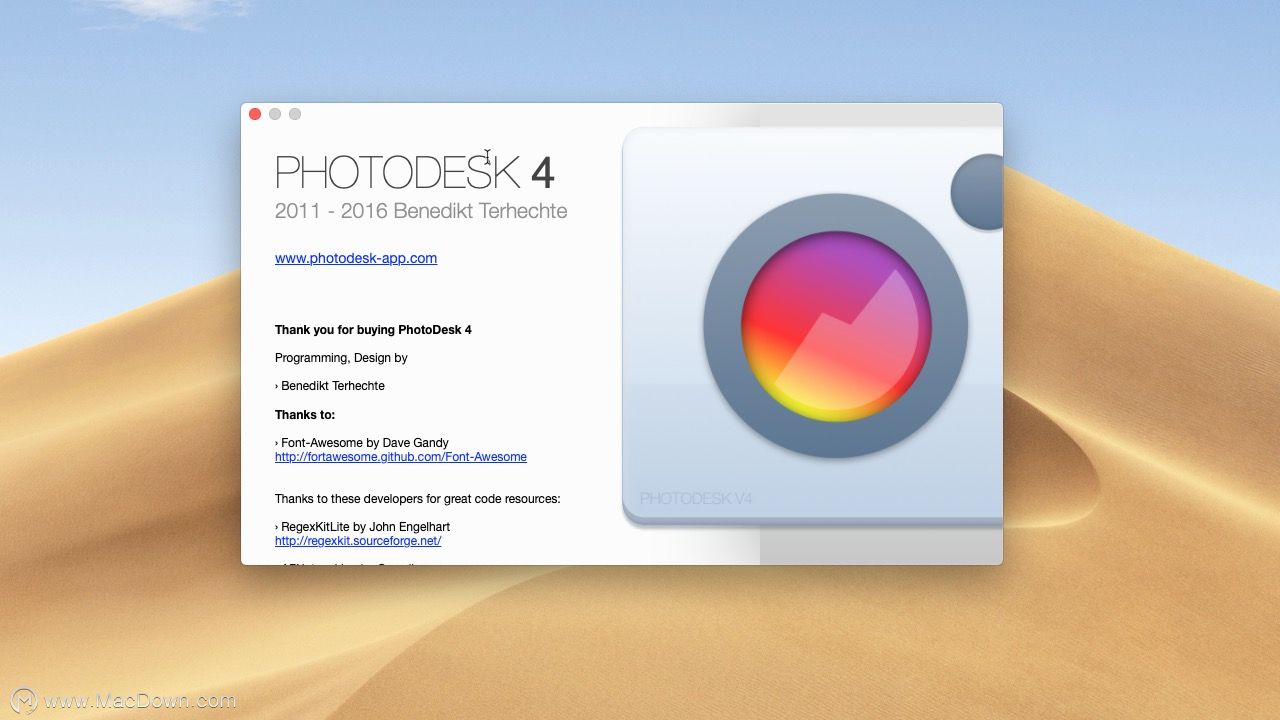Click 'Thanks to these developers' line

coord(418,499)
